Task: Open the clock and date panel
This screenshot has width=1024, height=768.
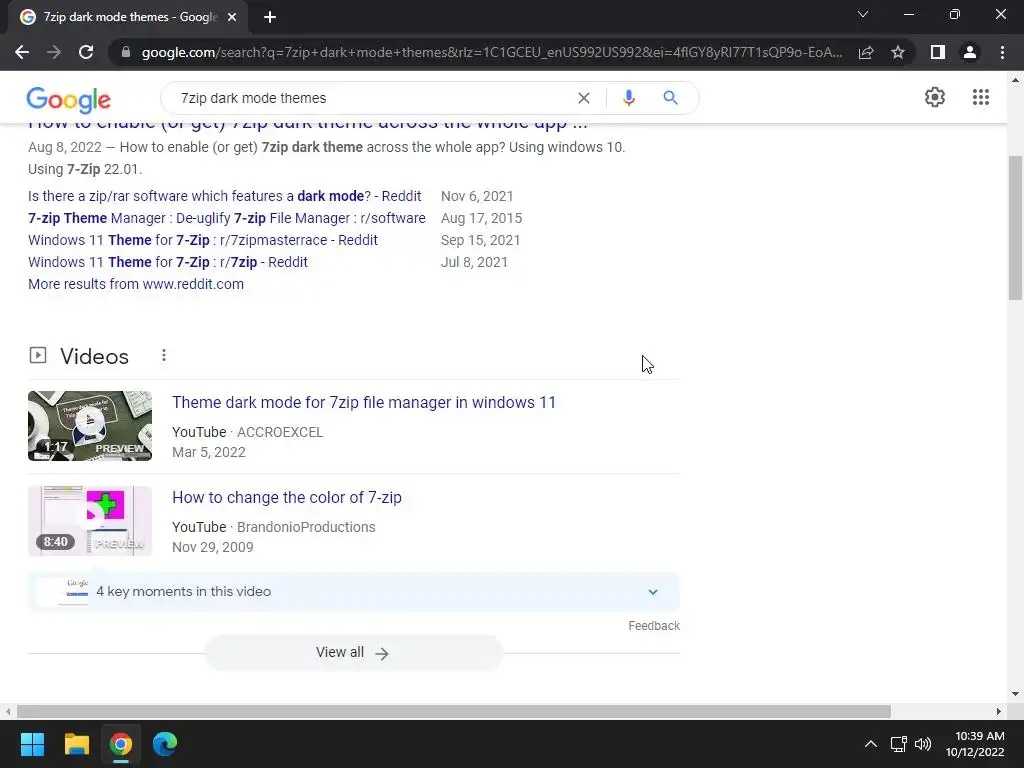Action: pos(975,744)
